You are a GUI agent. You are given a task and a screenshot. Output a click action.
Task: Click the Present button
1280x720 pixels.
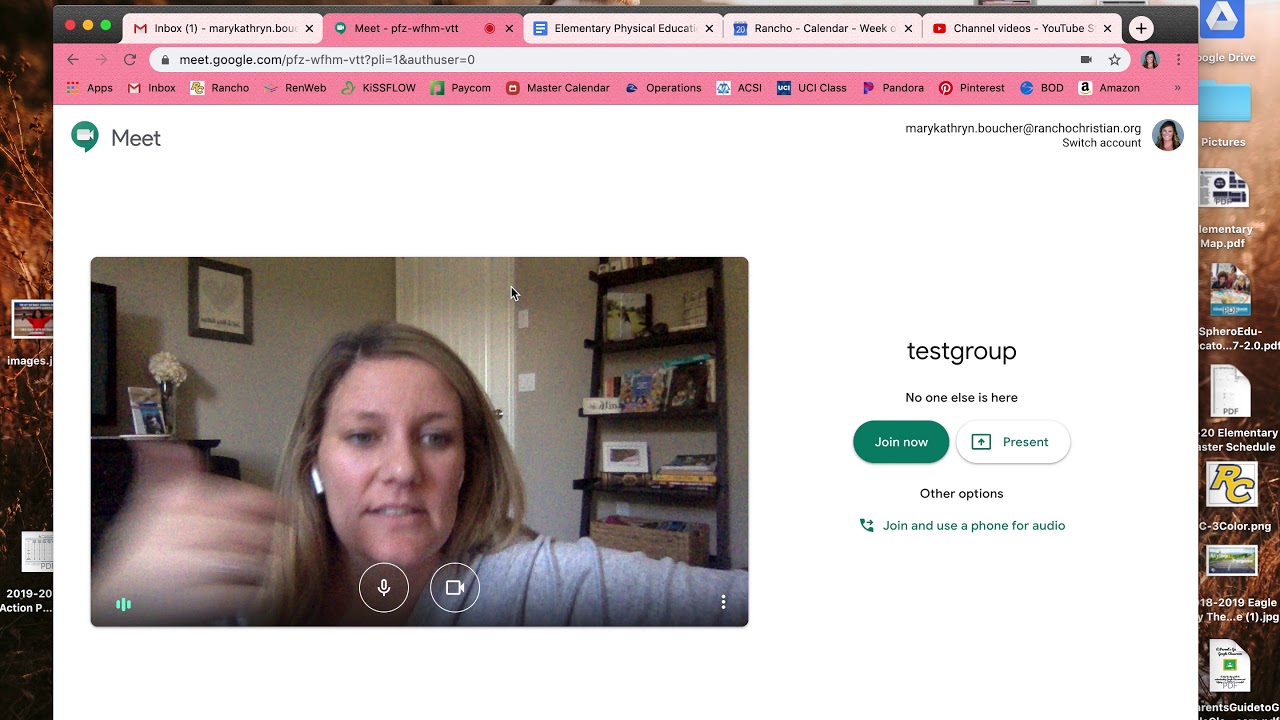click(1013, 442)
